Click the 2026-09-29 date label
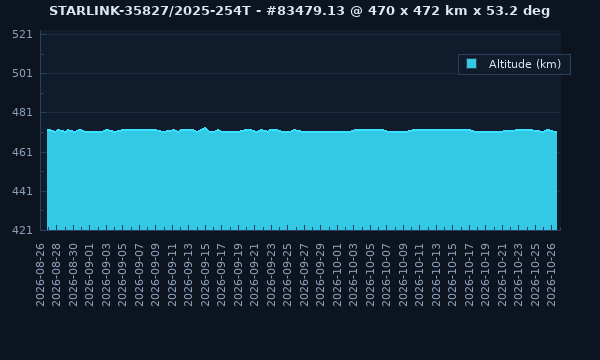The width and height of the screenshot is (600, 360). click(321, 274)
